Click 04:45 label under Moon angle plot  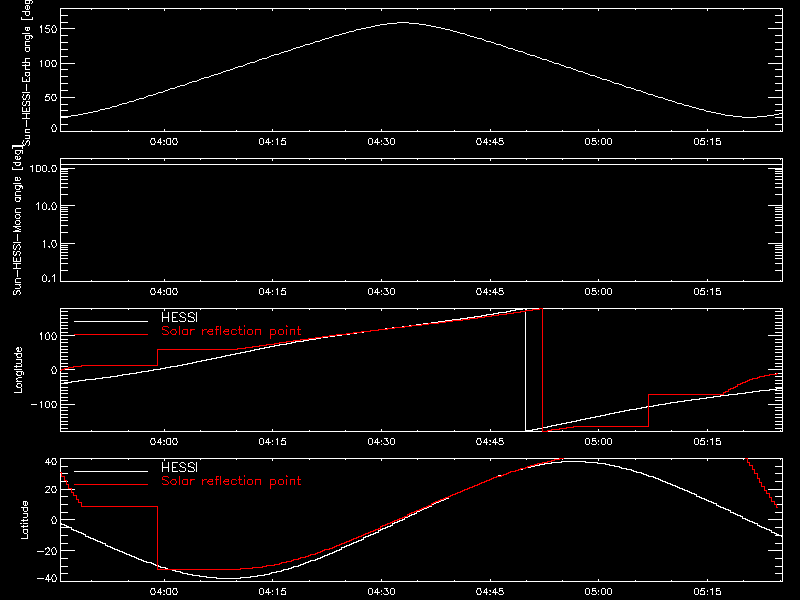tap(490, 291)
